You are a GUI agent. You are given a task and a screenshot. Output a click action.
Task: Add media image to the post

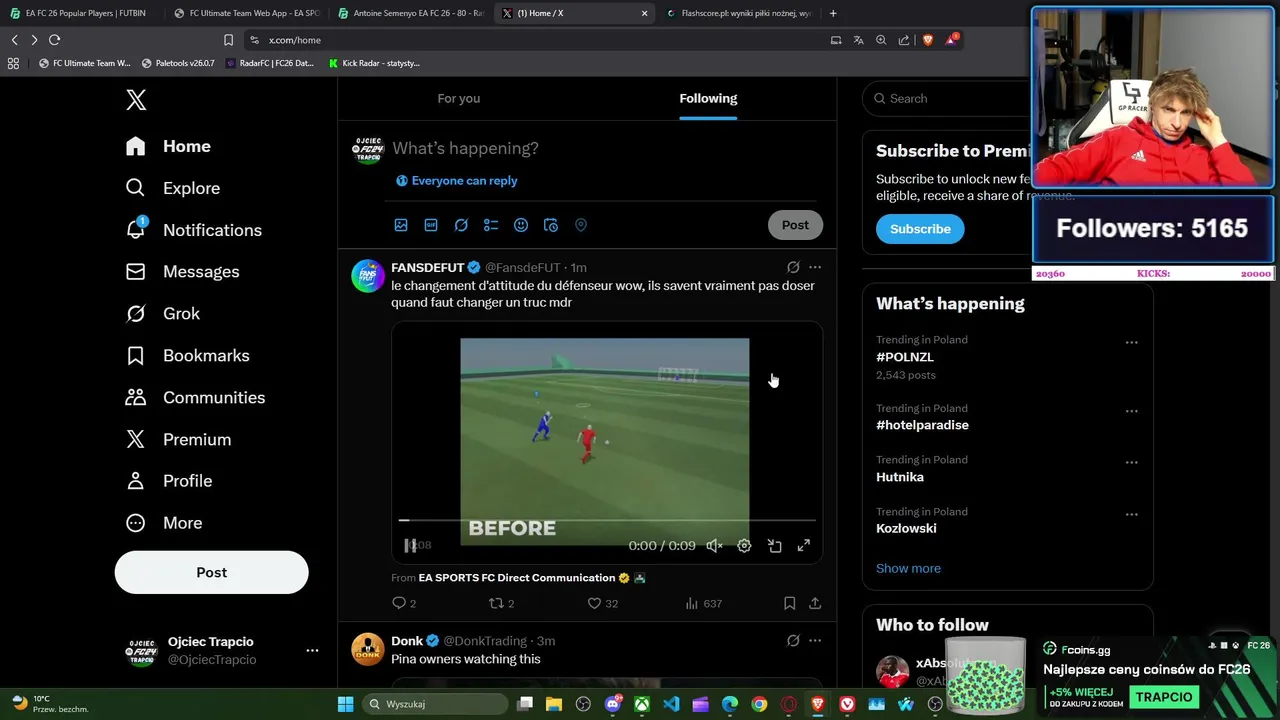point(401,225)
